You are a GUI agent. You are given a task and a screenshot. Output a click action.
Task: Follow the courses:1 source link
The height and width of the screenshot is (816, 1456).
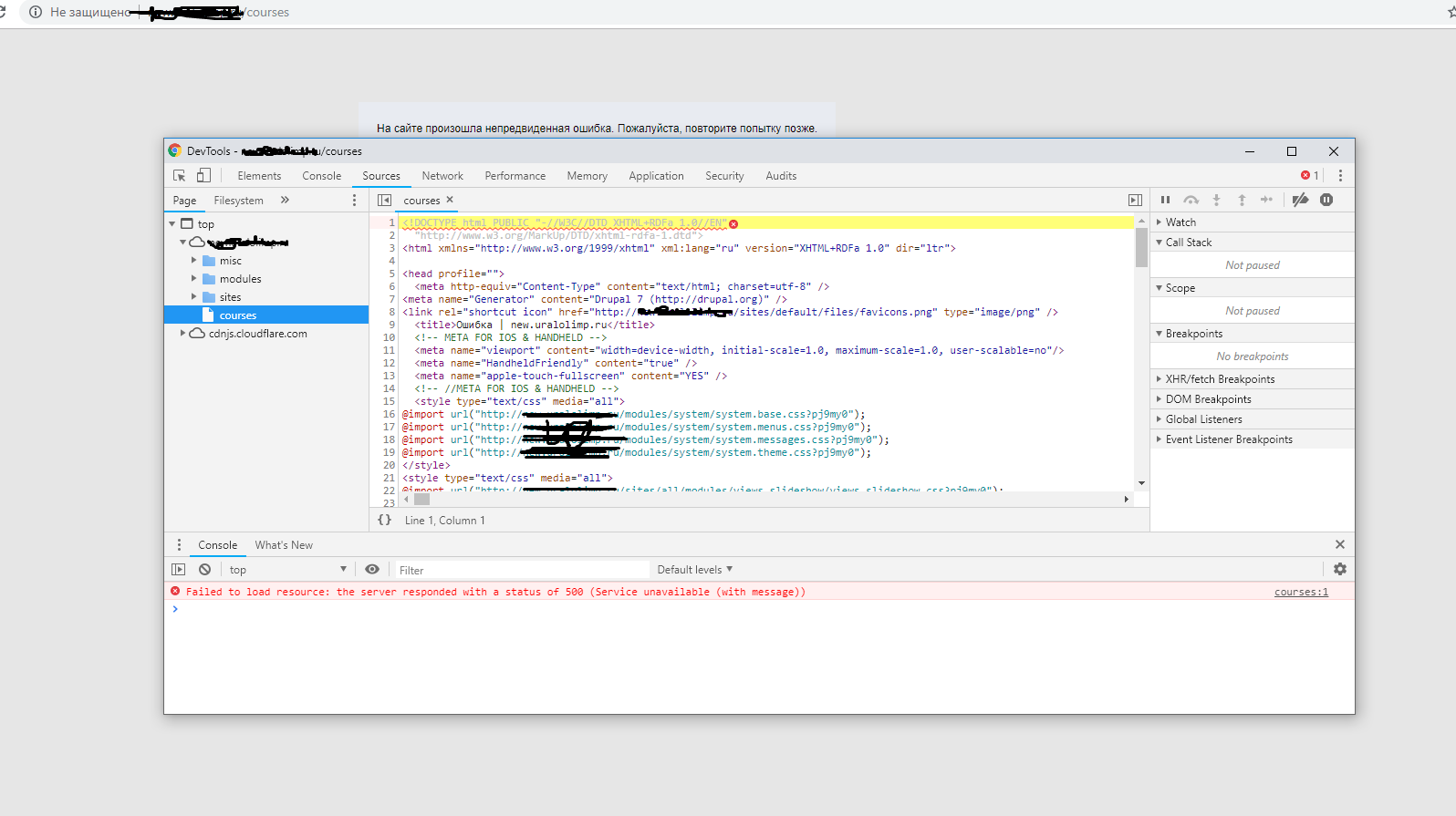click(x=1301, y=592)
